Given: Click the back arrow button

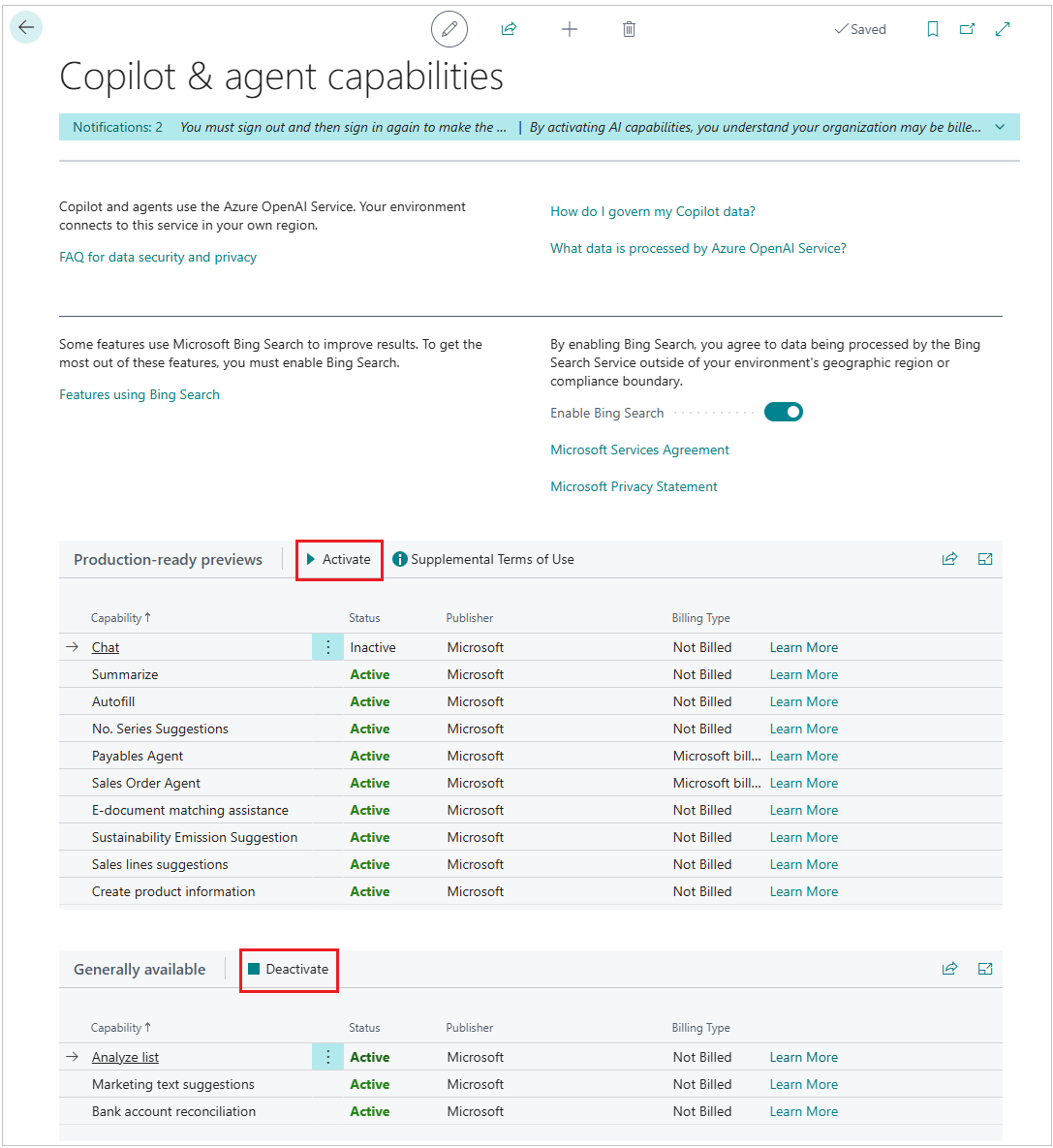Looking at the screenshot, I should [x=26, y=28].
